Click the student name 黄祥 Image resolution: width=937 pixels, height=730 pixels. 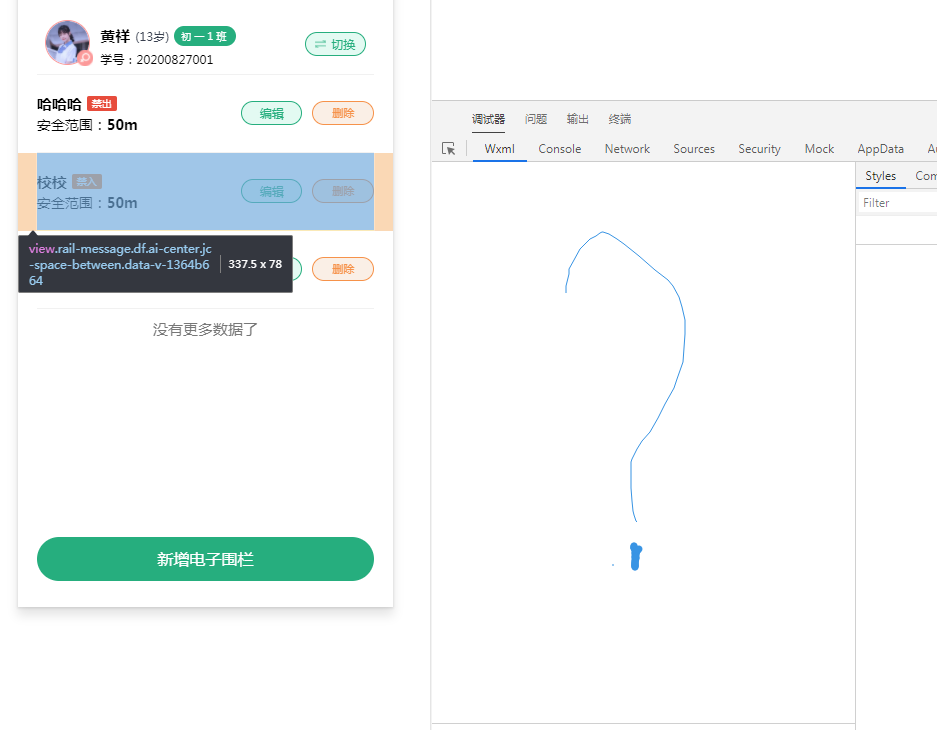point(115,36)
